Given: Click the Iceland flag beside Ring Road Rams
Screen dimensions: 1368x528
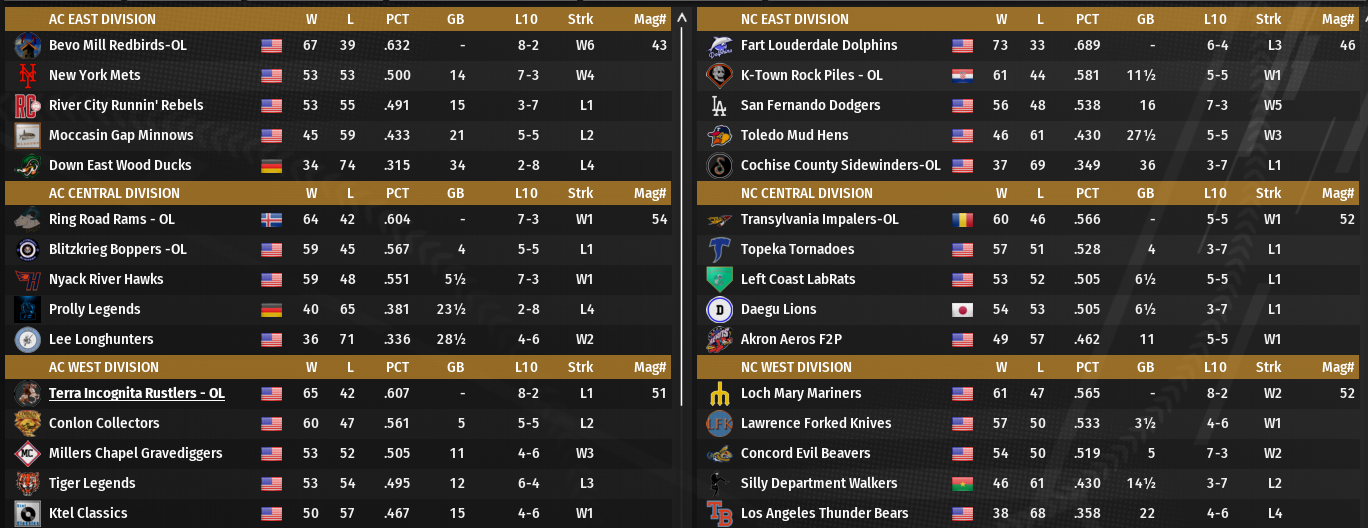Looking at the screenshot, I should coord(271,219).
